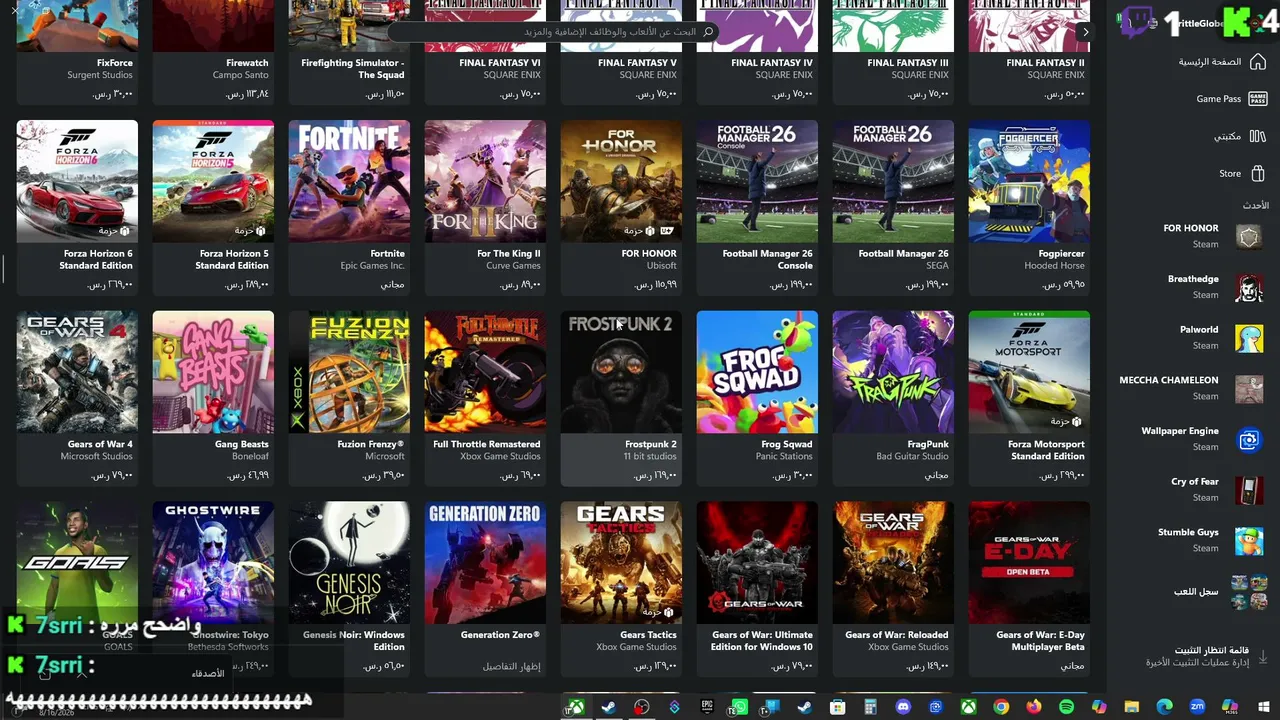
Task: Open the Fogpiercer game card
Action: coord(1029,207)
